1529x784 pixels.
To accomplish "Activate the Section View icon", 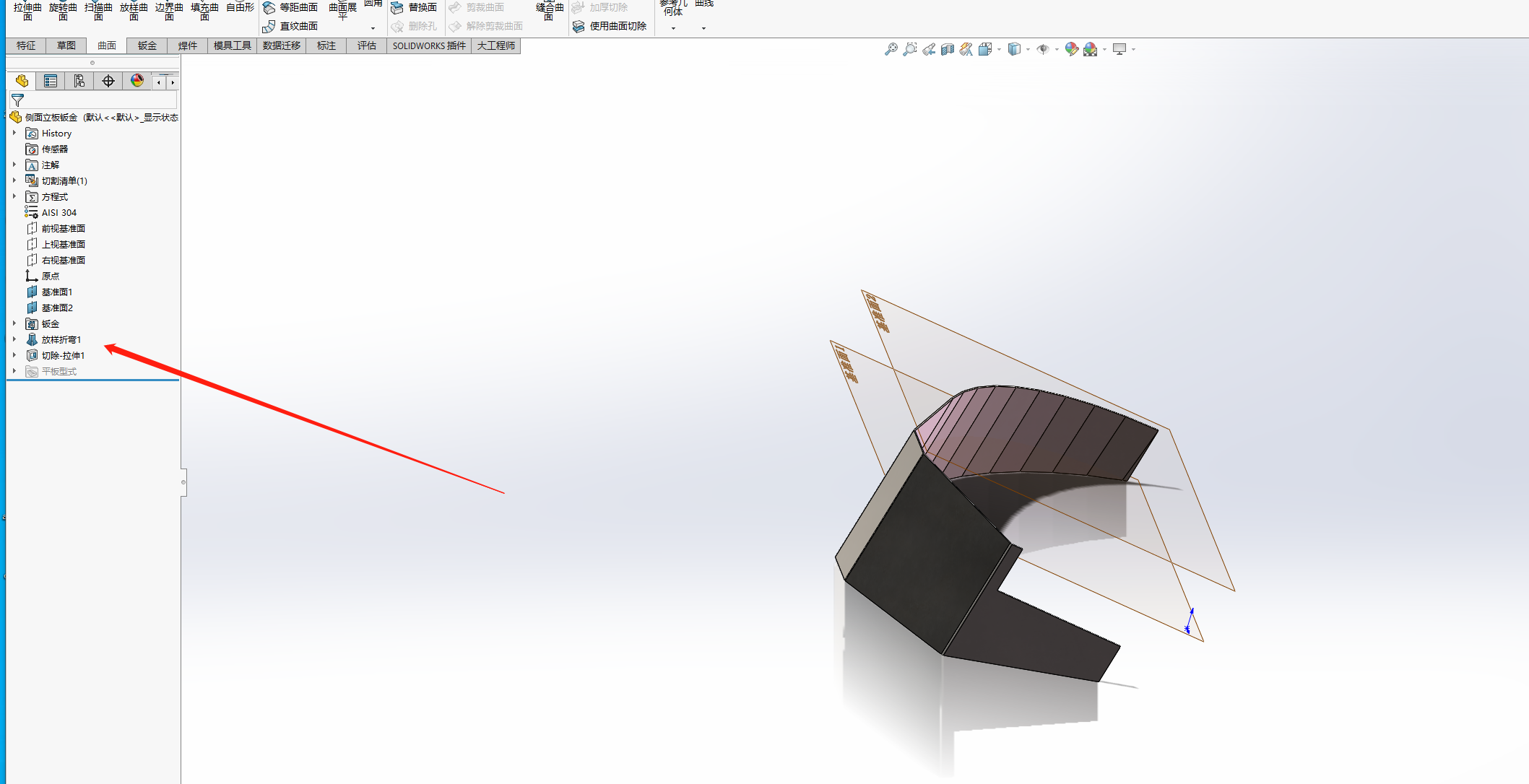I will [948, 49].
